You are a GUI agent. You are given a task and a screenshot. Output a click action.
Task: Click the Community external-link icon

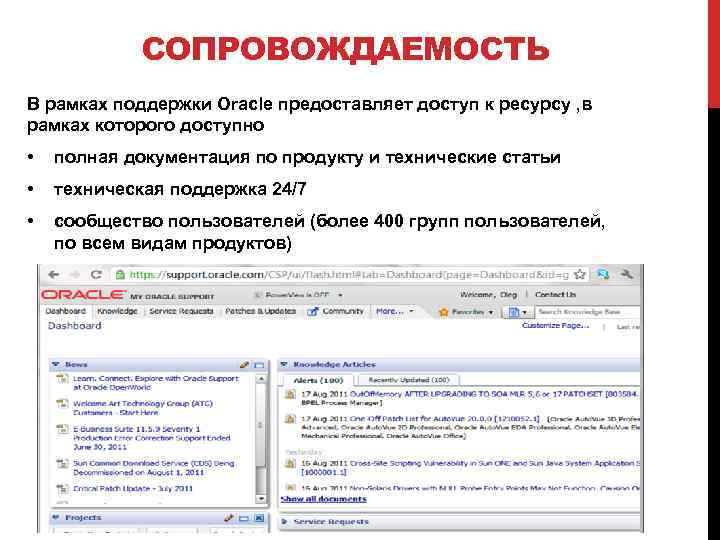click(313, 312)
